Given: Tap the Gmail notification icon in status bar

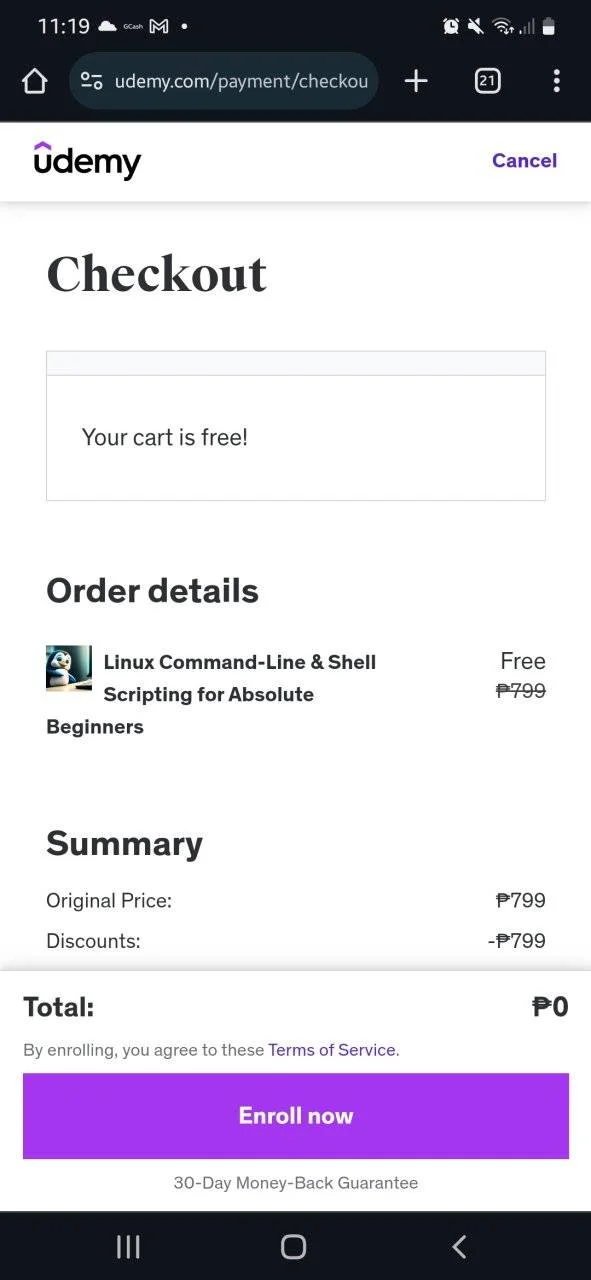Looking at the screenshot, I should [158, 26].
